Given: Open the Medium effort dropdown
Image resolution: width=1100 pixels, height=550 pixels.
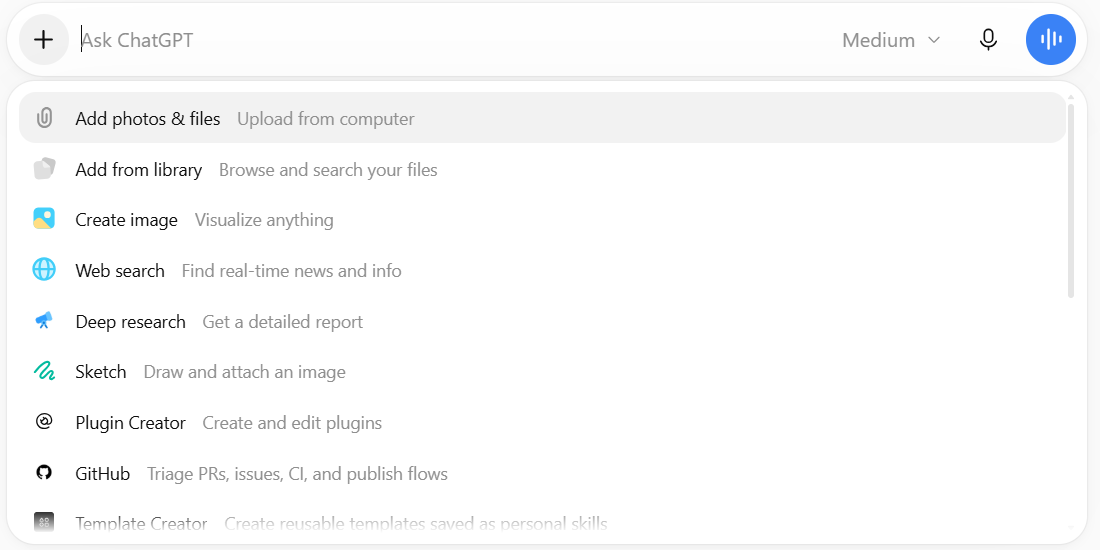Looking at the screenshot, I should [891, 40].
